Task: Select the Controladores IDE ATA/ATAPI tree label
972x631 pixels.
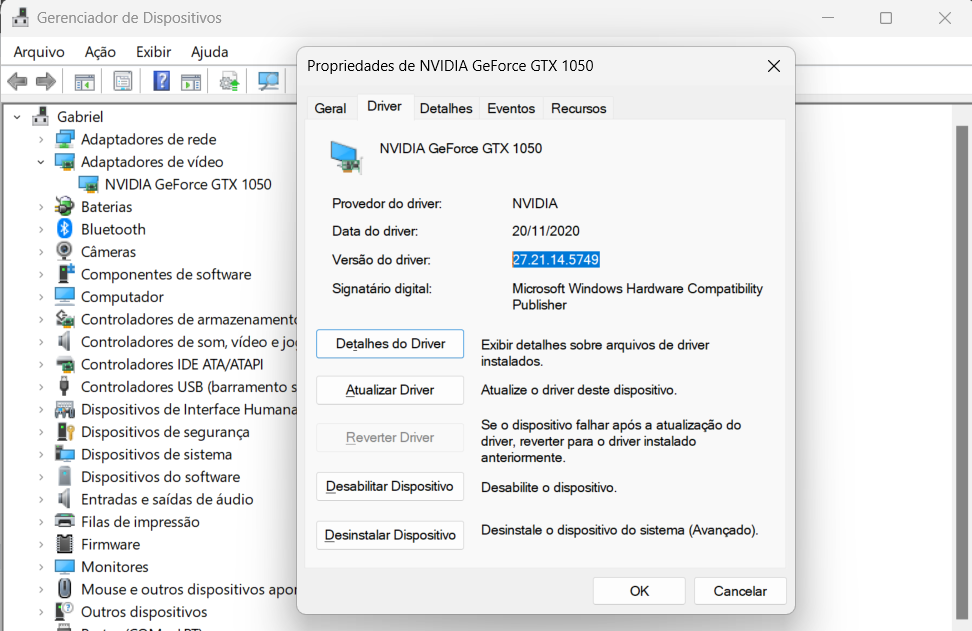Action: [x=172, y=364]
